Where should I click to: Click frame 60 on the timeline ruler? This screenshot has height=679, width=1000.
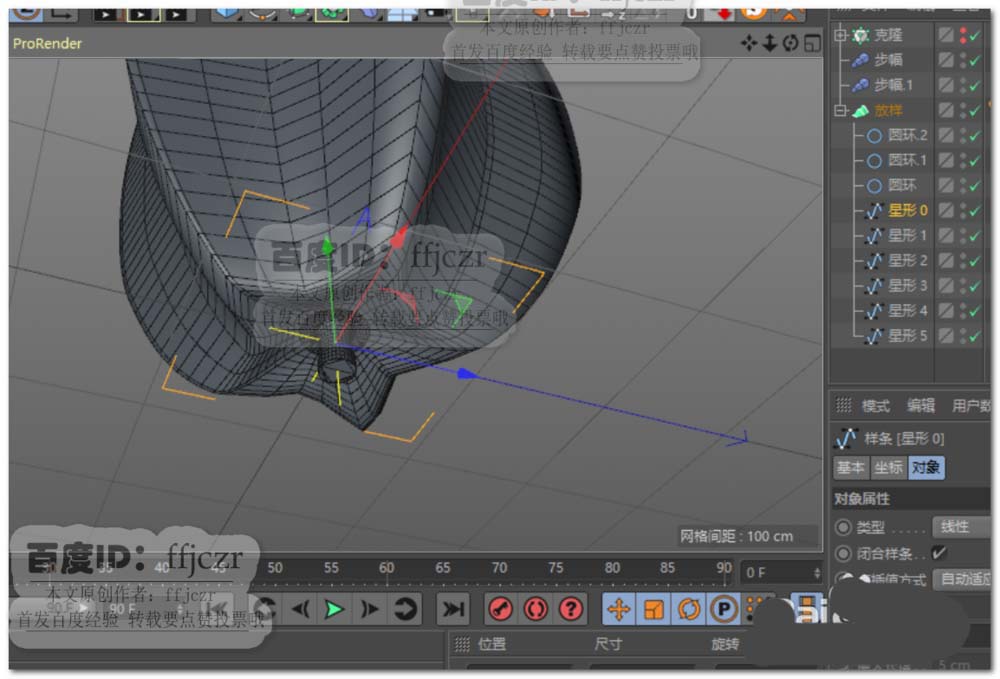tap(386, 567)
